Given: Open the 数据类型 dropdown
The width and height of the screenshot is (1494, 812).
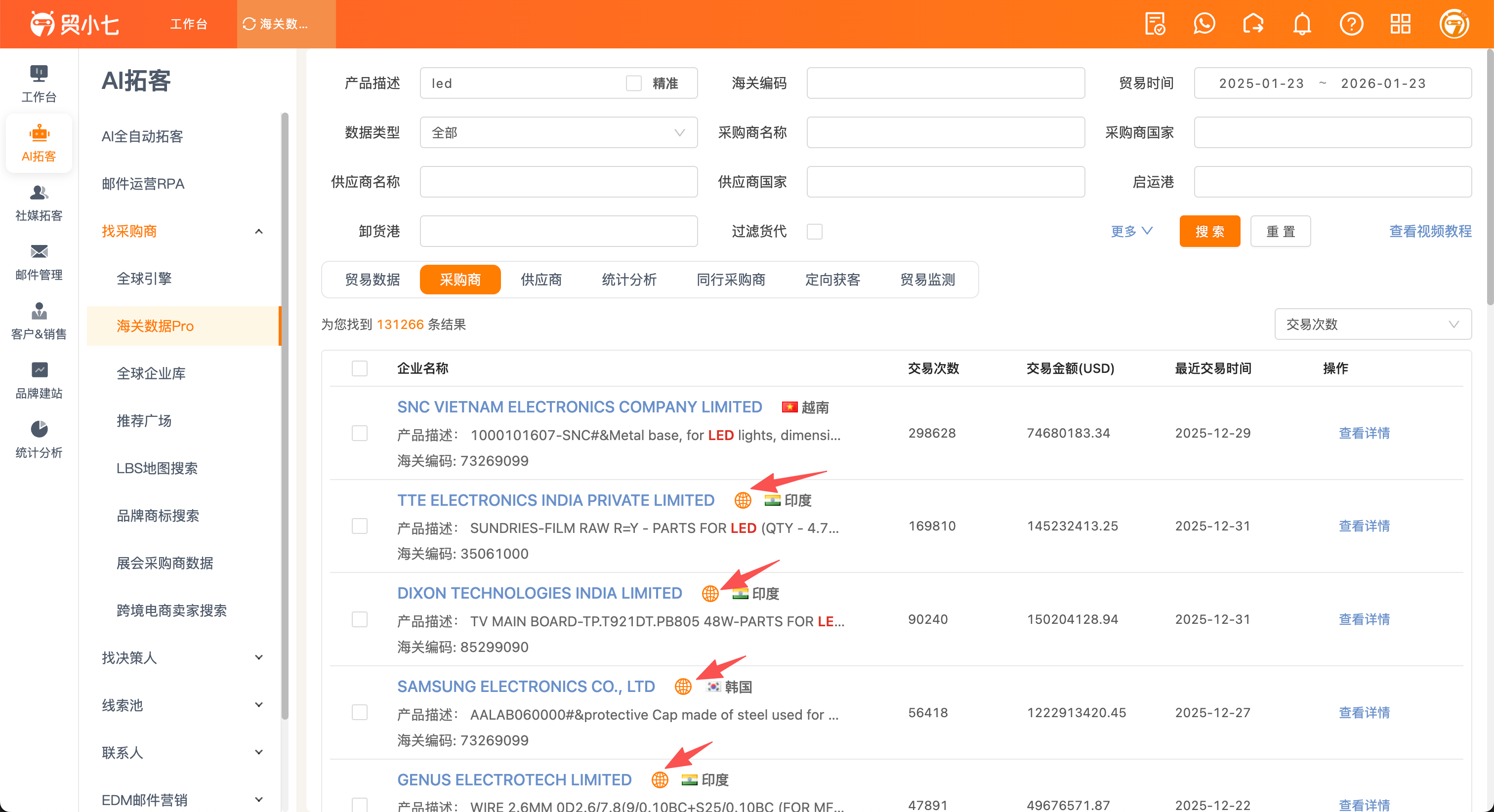Looking at the screenshot, I should [x=558, y=133].
